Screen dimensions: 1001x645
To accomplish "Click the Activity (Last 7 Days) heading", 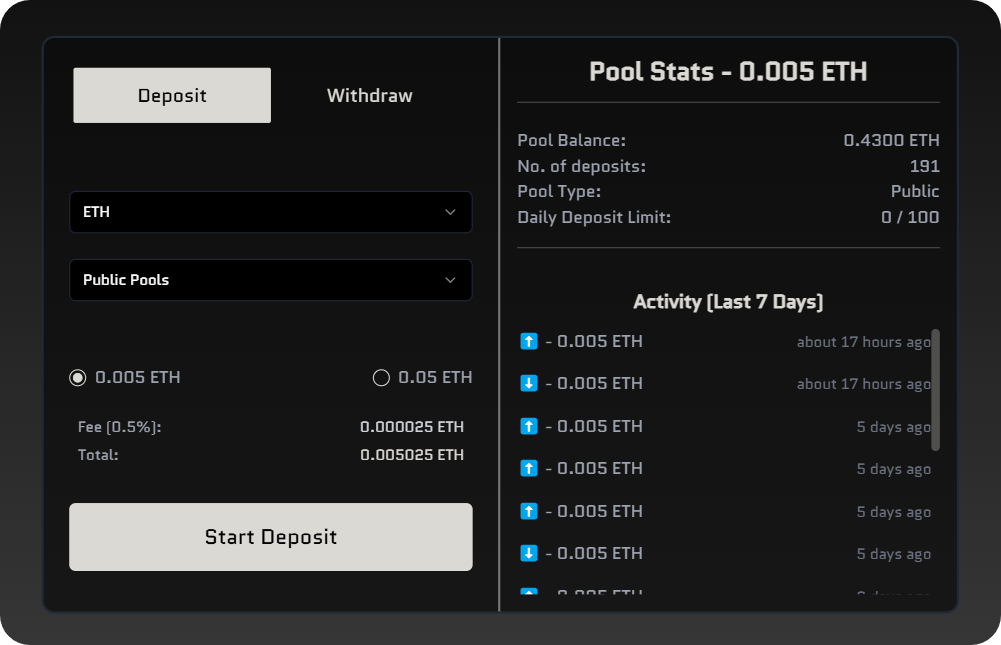I will 728,302.
